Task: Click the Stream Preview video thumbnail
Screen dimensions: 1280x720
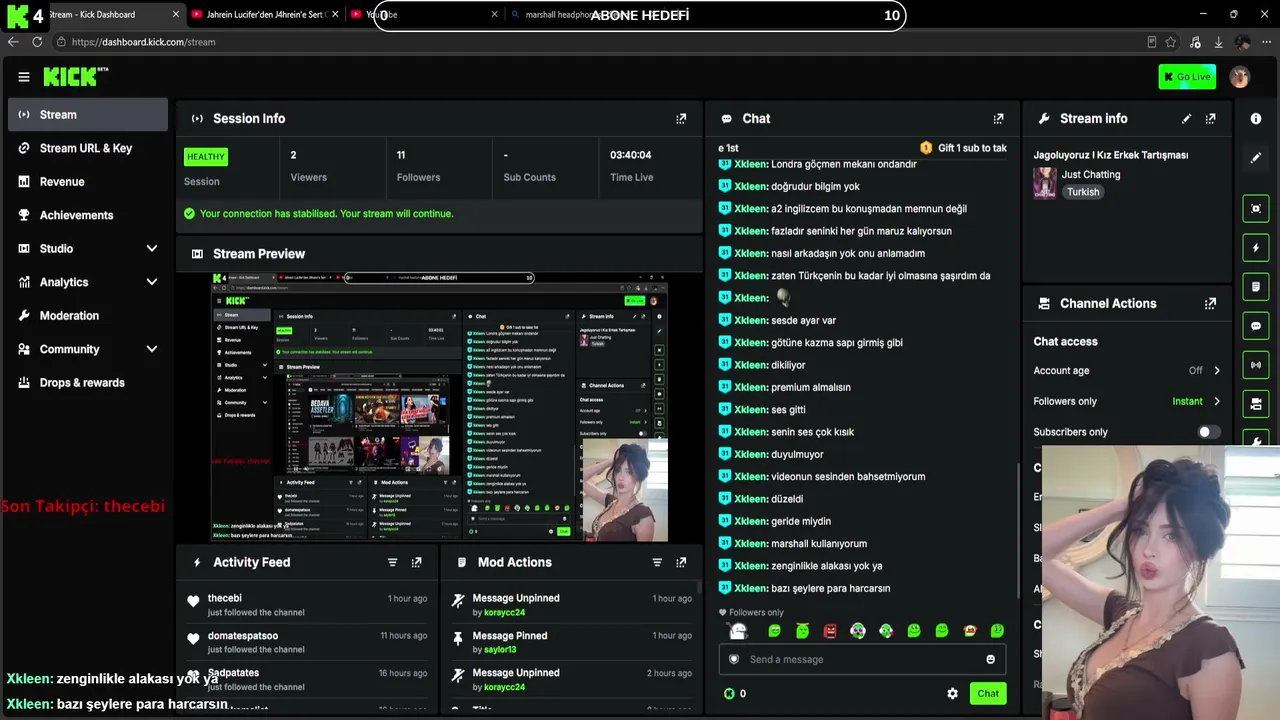Action: [439, 406]
